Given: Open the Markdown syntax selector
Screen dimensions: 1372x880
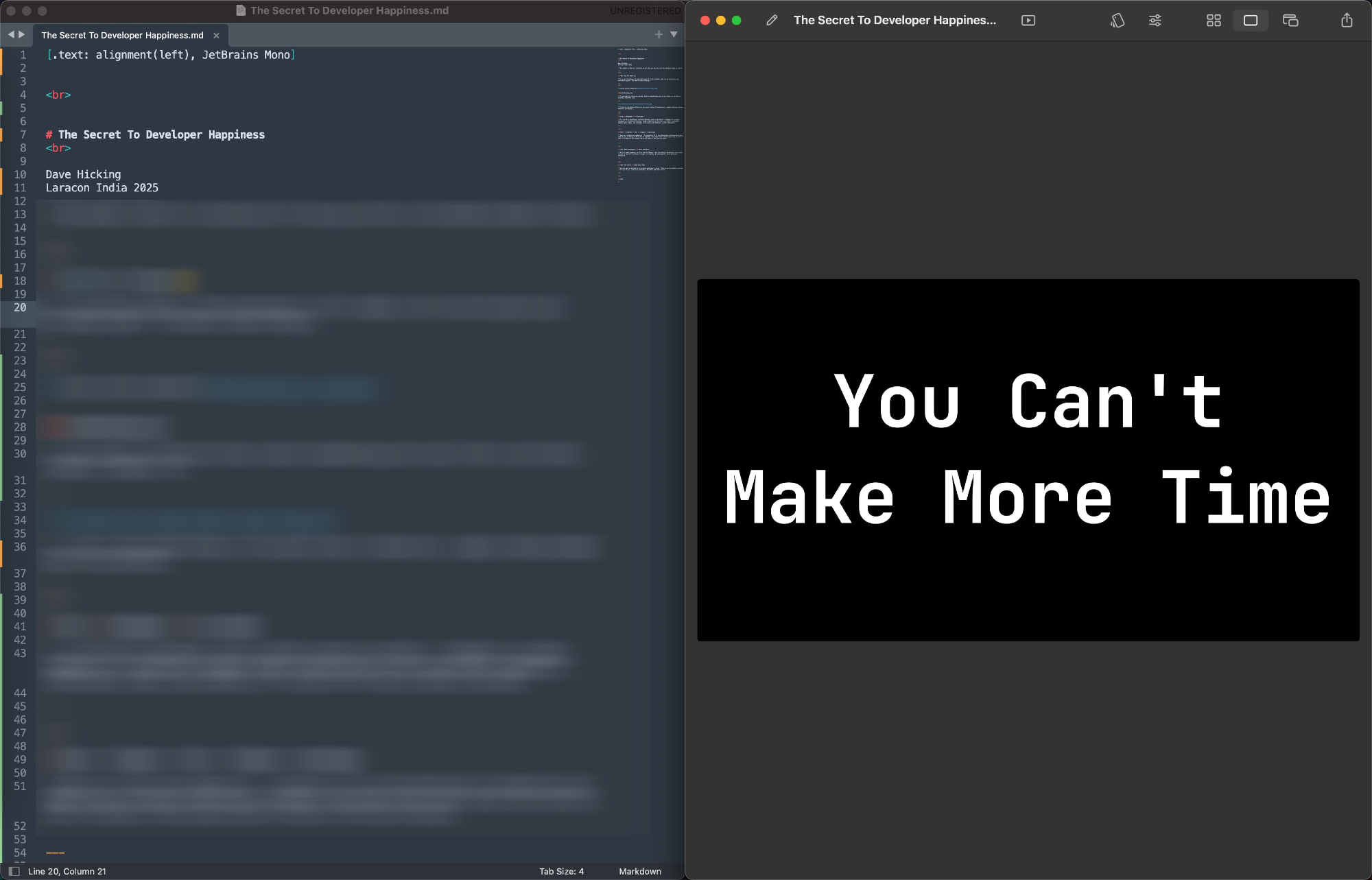Looking at the screenshot, I should [x=639, y=871].
